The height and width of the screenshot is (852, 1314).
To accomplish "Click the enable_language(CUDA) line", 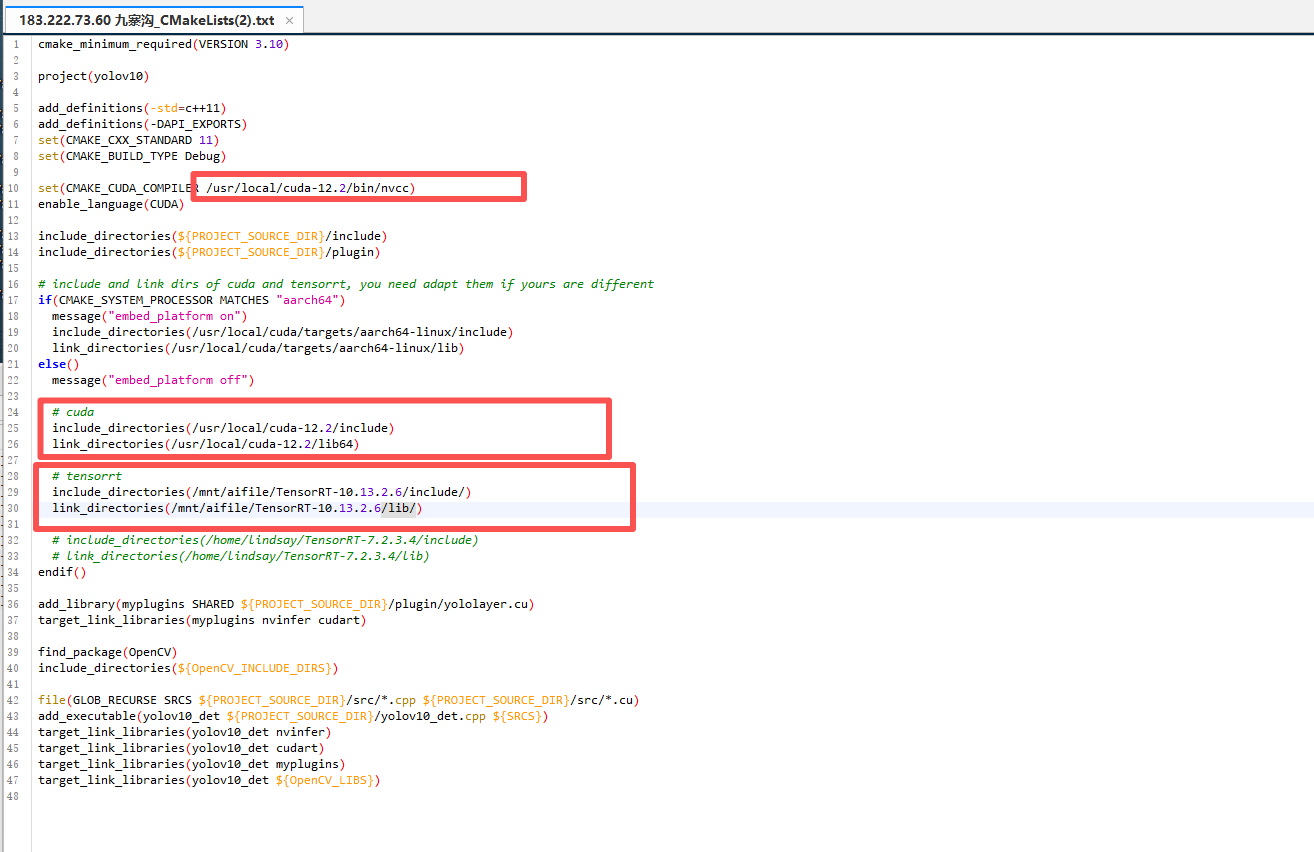I will 111,204.
